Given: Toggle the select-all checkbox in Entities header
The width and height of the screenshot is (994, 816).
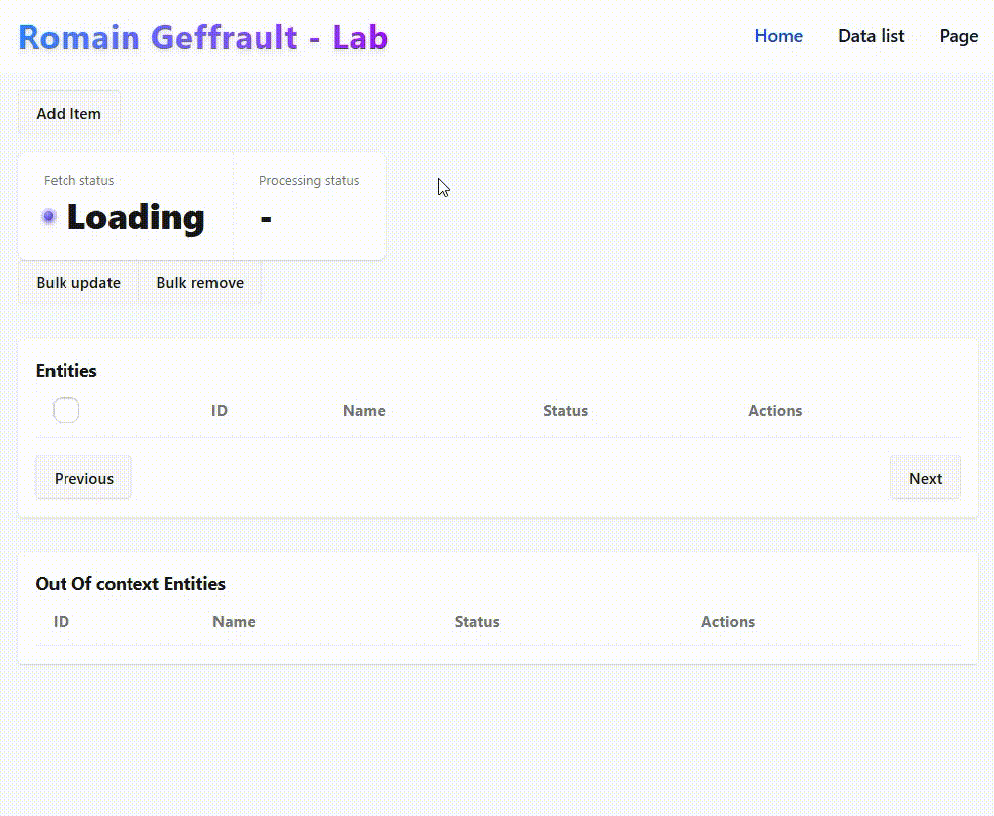Looking at the screenshot, I should [66, 410].
